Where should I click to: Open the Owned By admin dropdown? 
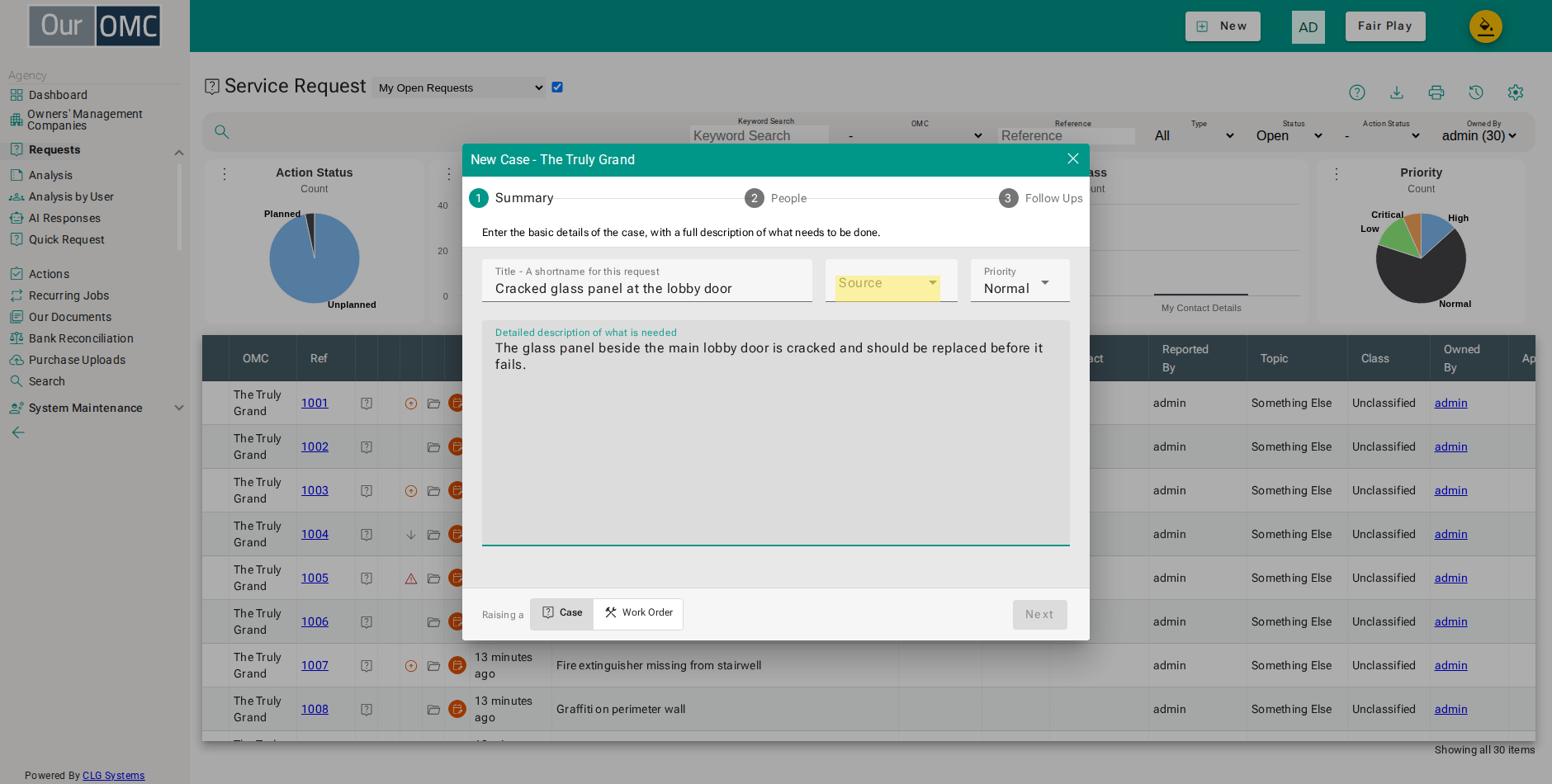click(x=1479, y=135)
